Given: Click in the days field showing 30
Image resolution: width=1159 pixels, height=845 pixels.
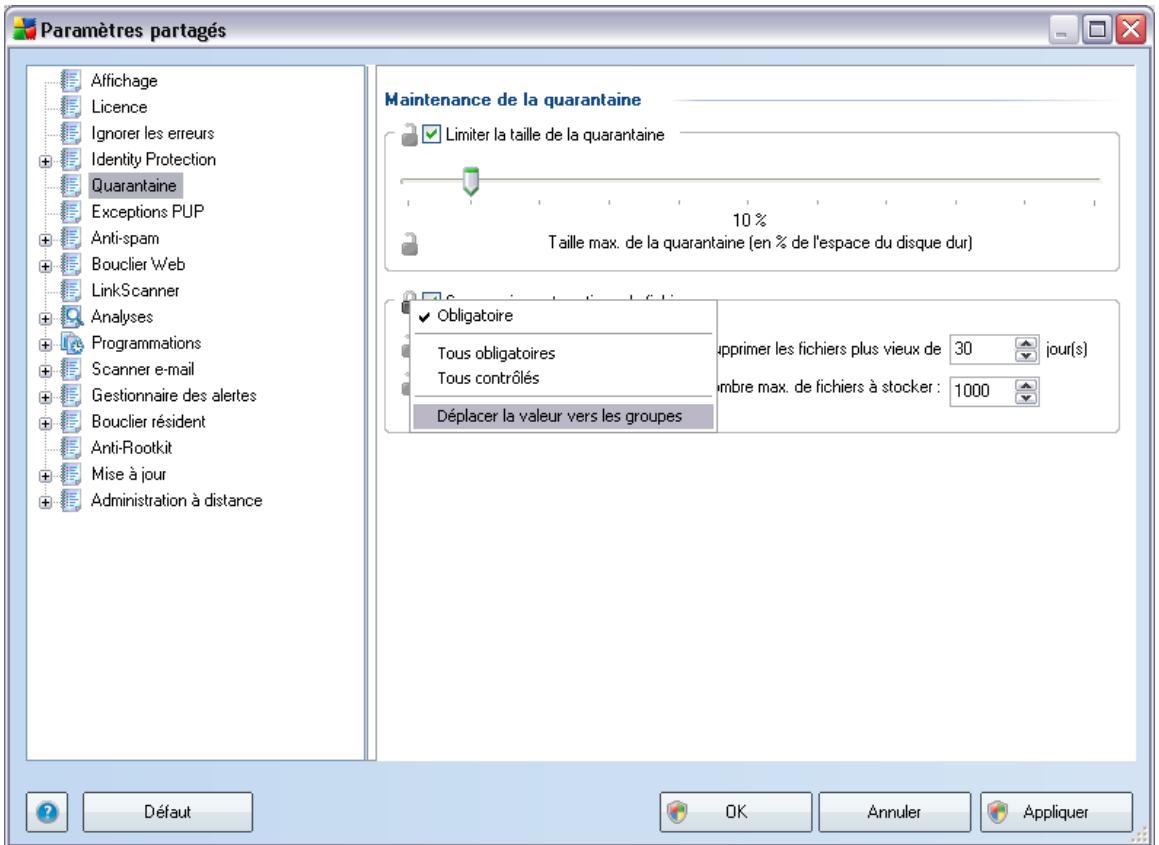Looking at the screenshot, I should tap(982, 349).
